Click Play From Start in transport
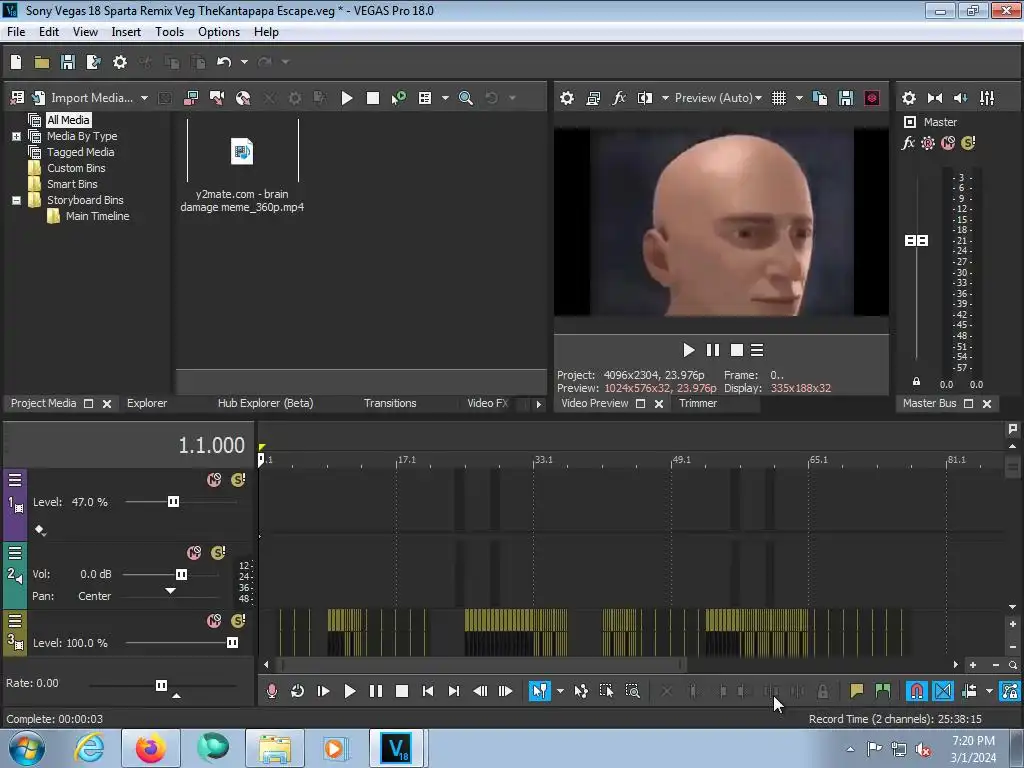The height and width of the screenshot is (768, 1024). 323,691
